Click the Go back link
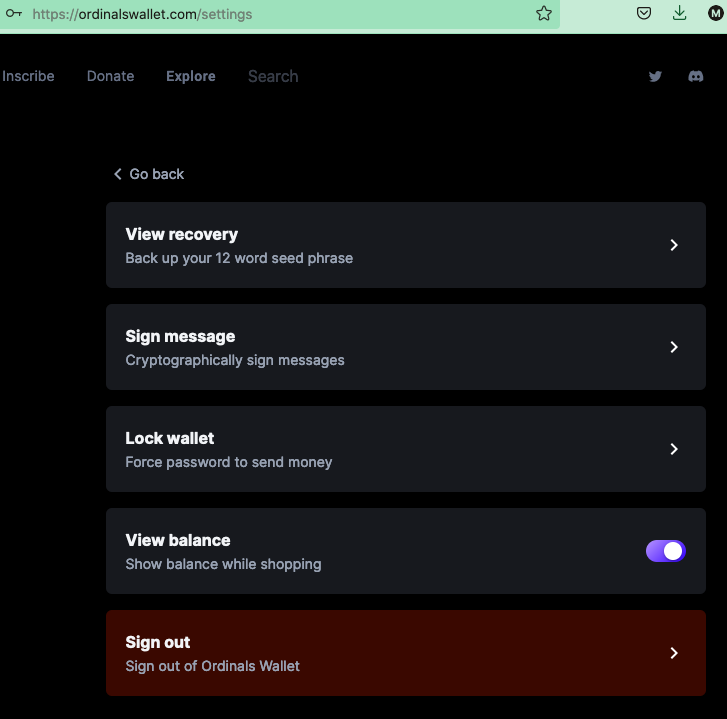Screen dimensions: 727x719 coord(149,174)
